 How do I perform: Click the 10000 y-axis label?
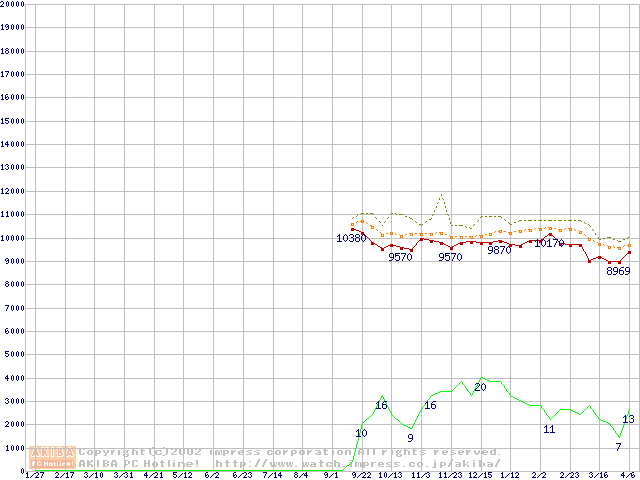(x=11, y=238)
